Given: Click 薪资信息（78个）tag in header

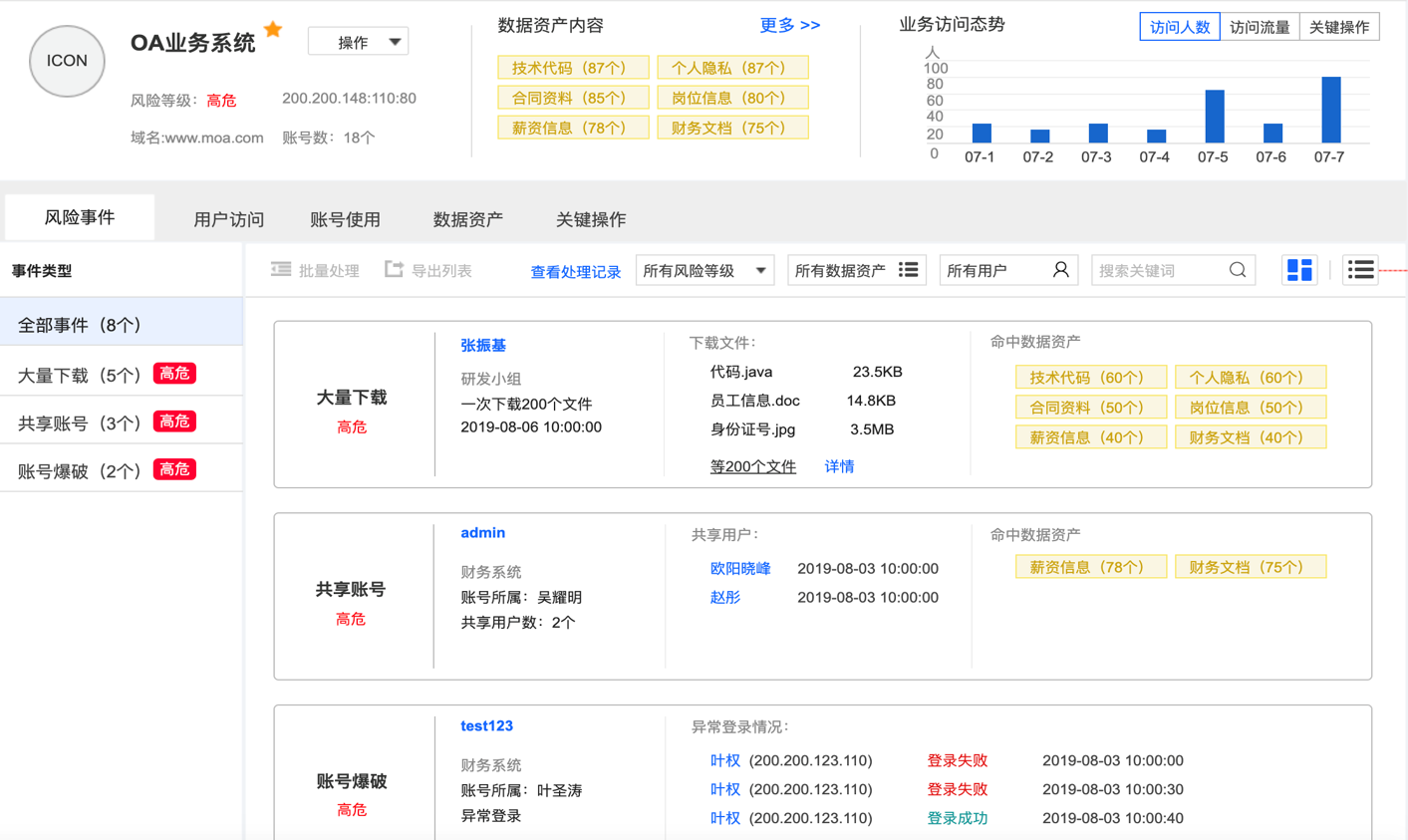Looking at the screenshot, I should click(x=573, y=128).
